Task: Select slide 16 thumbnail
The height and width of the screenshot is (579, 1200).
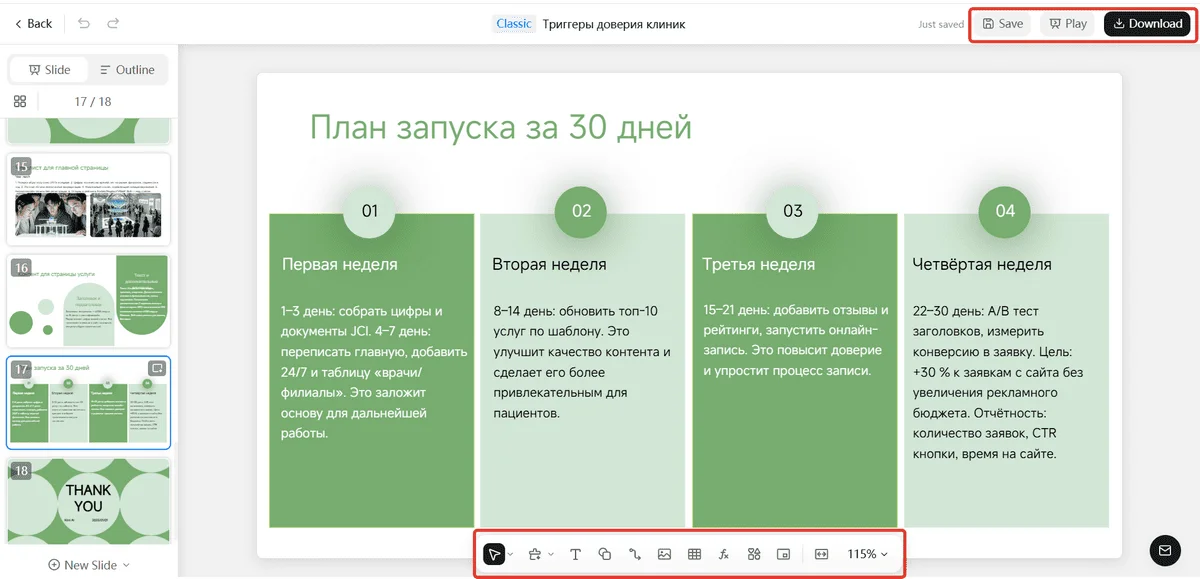Action: pos(89,300)
